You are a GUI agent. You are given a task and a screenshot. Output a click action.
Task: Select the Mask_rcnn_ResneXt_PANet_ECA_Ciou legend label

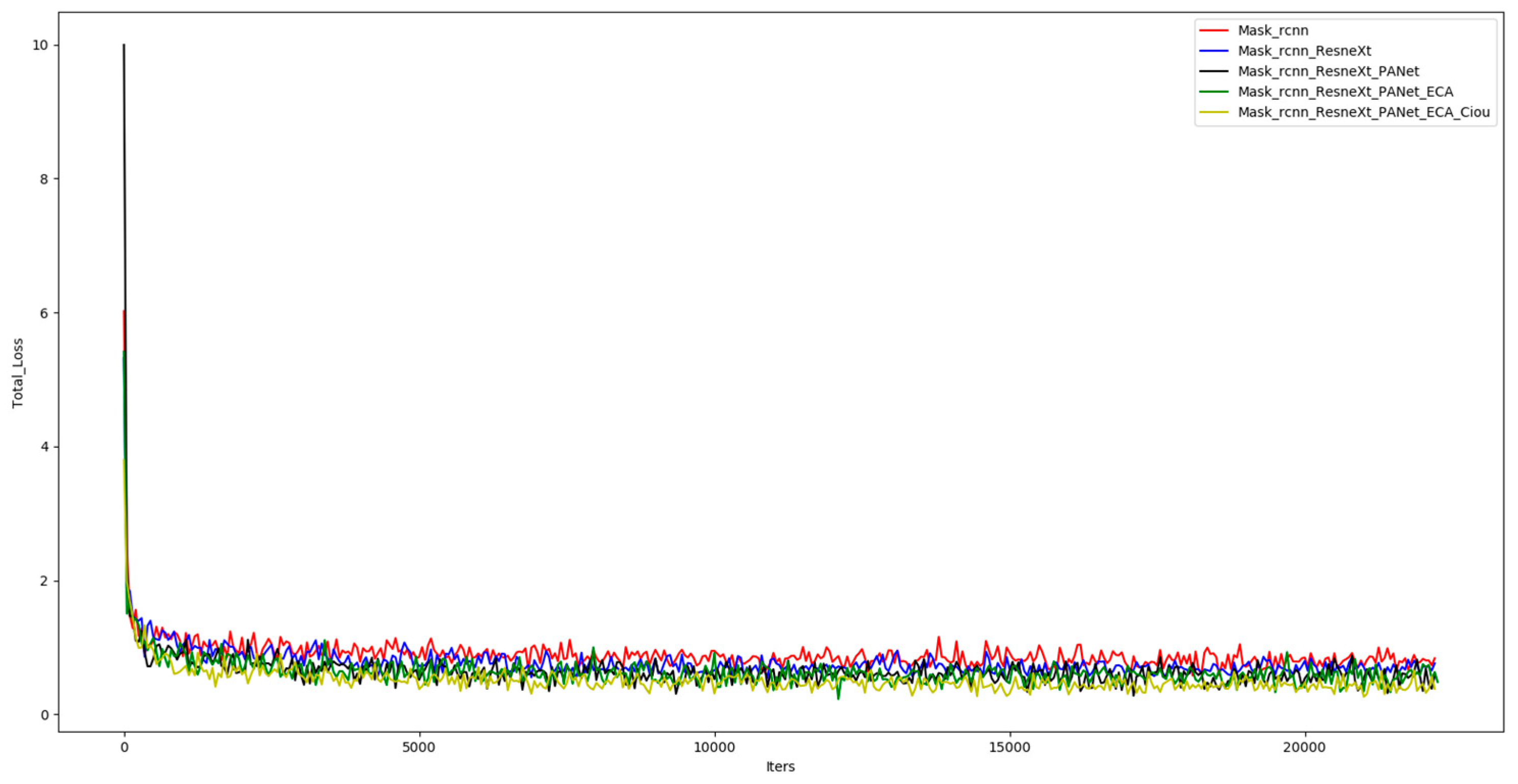pyautogui.click(x=1364, y=113)
